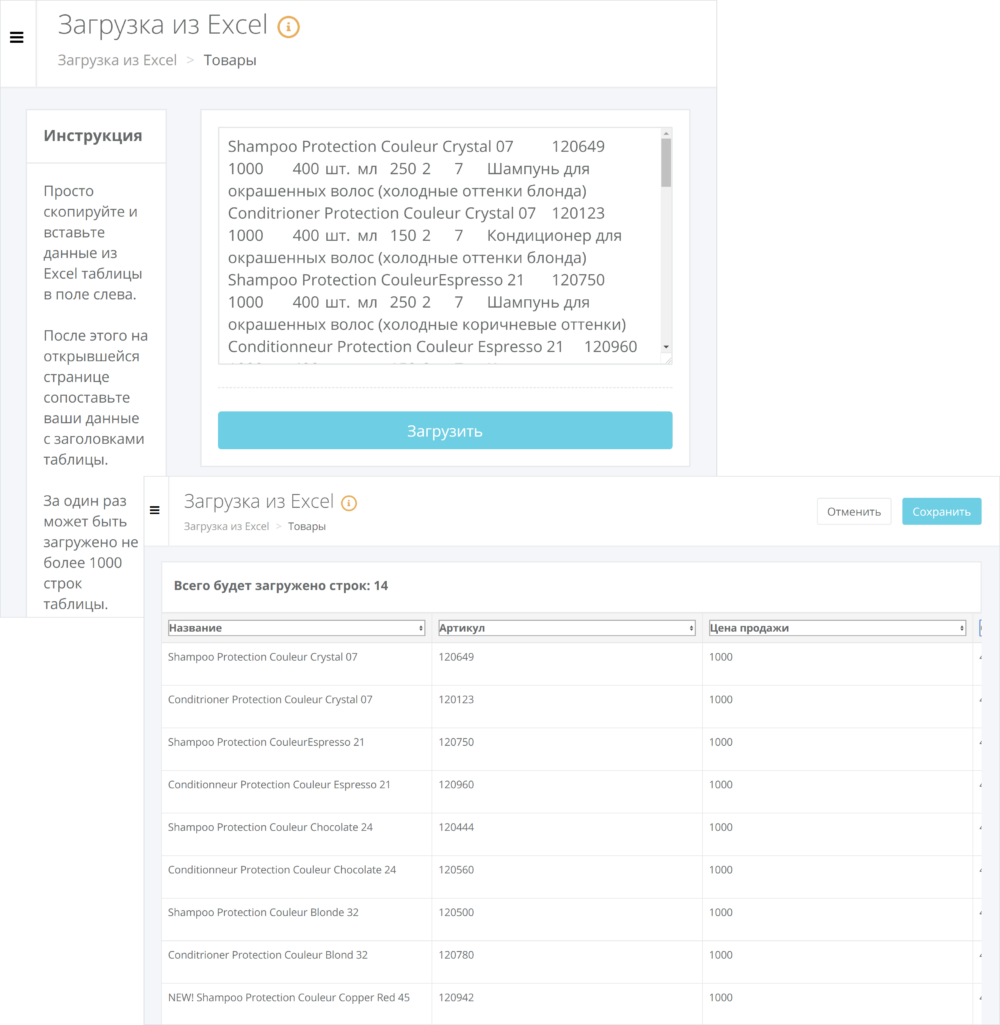Follow the Загрузка из Excel breadcrumb beside Отменить

226,526
